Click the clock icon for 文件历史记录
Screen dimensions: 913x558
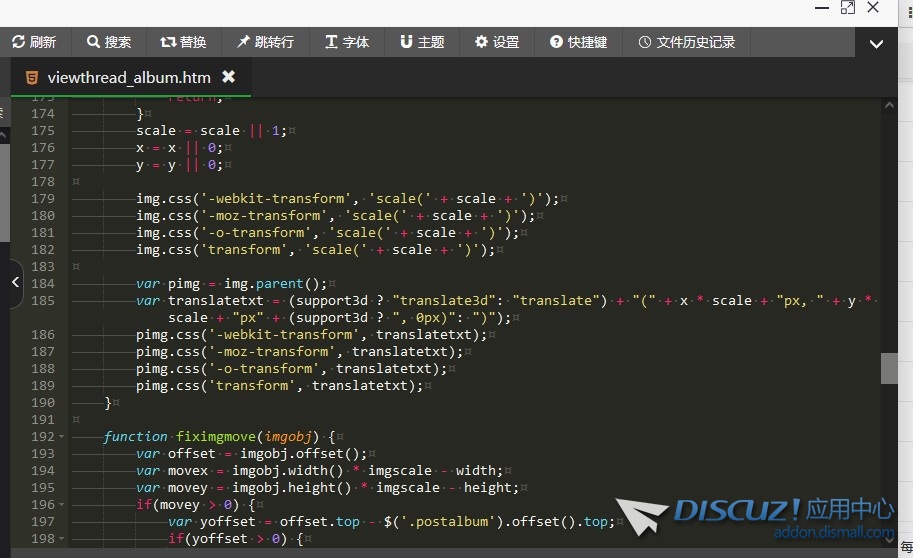644,42
